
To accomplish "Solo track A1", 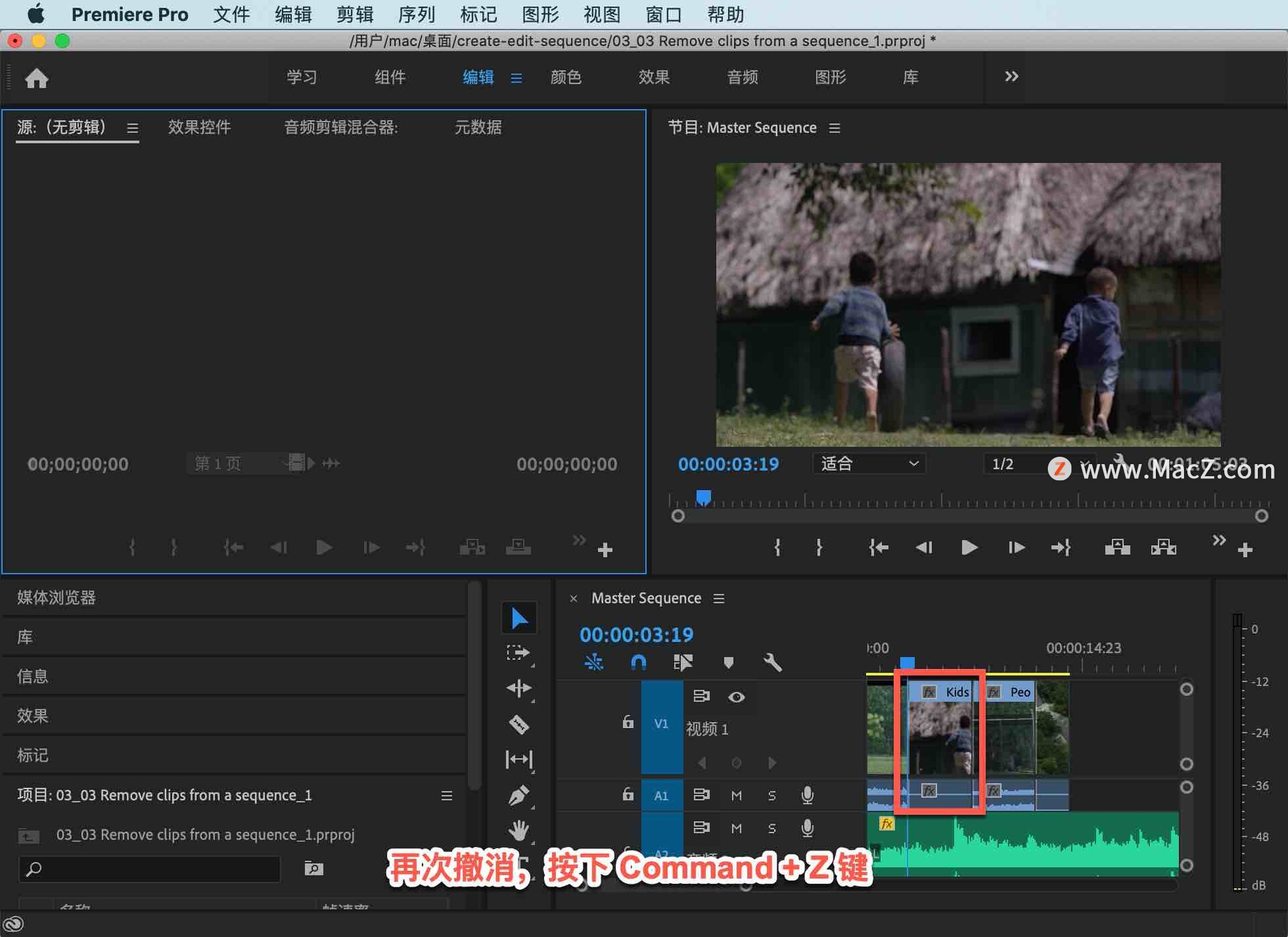I will point(771,795).
